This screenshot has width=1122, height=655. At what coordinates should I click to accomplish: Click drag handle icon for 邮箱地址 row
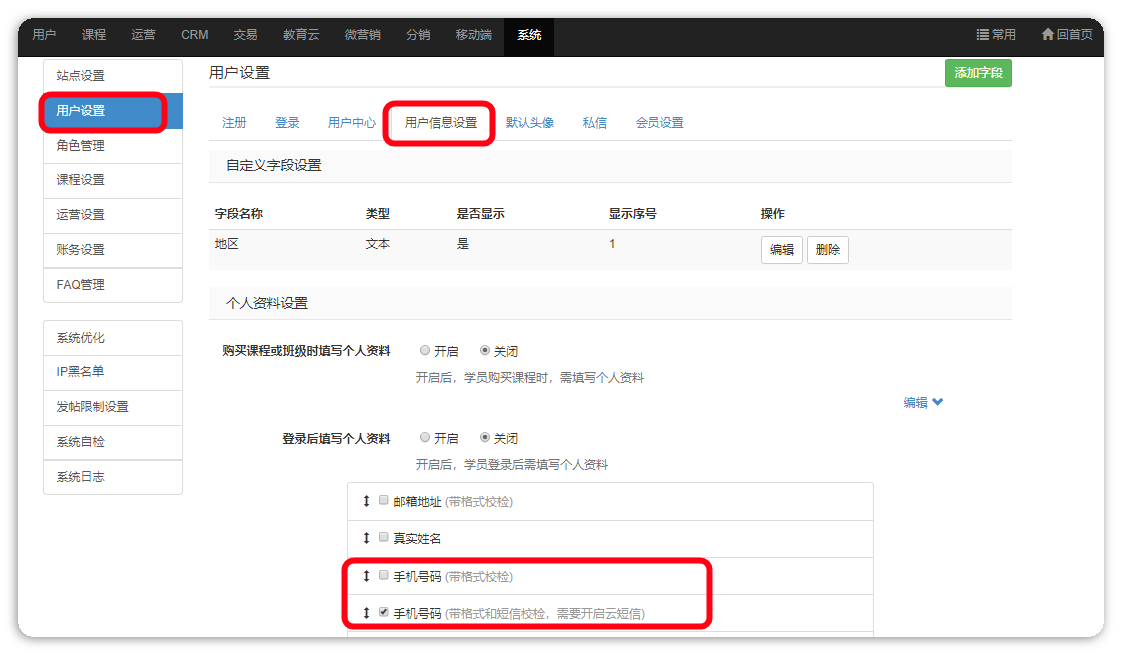click(366, 501)
